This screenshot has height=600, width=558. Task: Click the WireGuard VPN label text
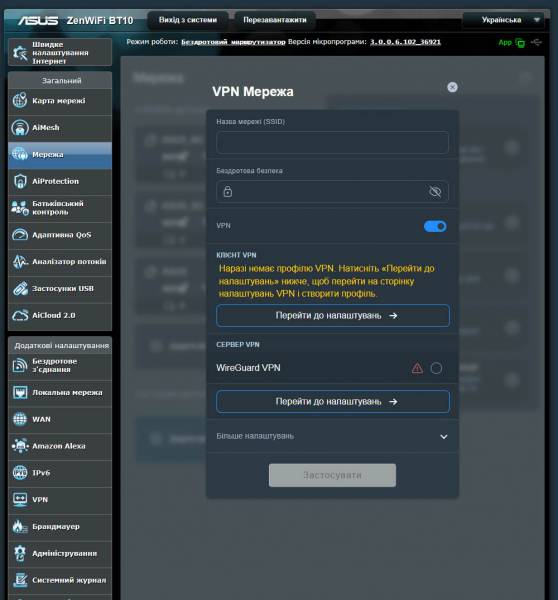248,368
